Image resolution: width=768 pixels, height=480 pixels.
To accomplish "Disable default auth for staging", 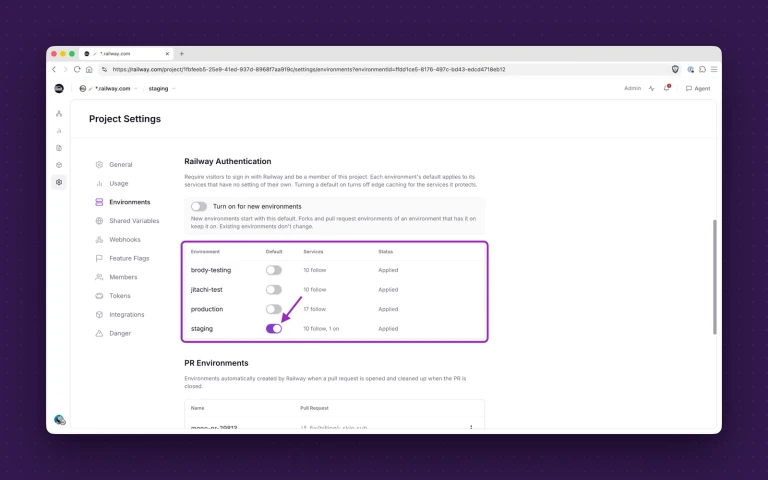I will pos(274,329).
